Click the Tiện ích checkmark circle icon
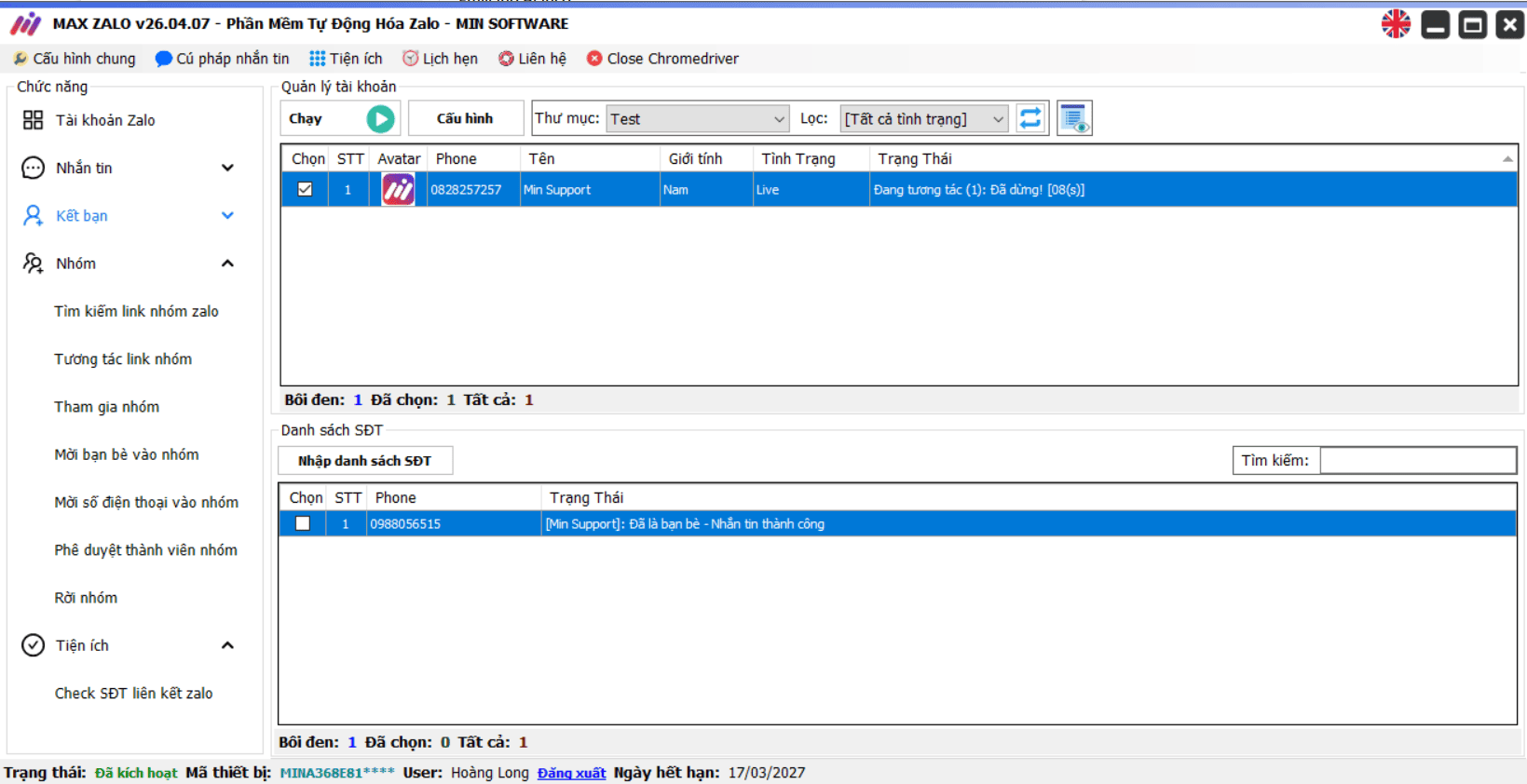This screenshot has height=784, width=1527. 33,645
